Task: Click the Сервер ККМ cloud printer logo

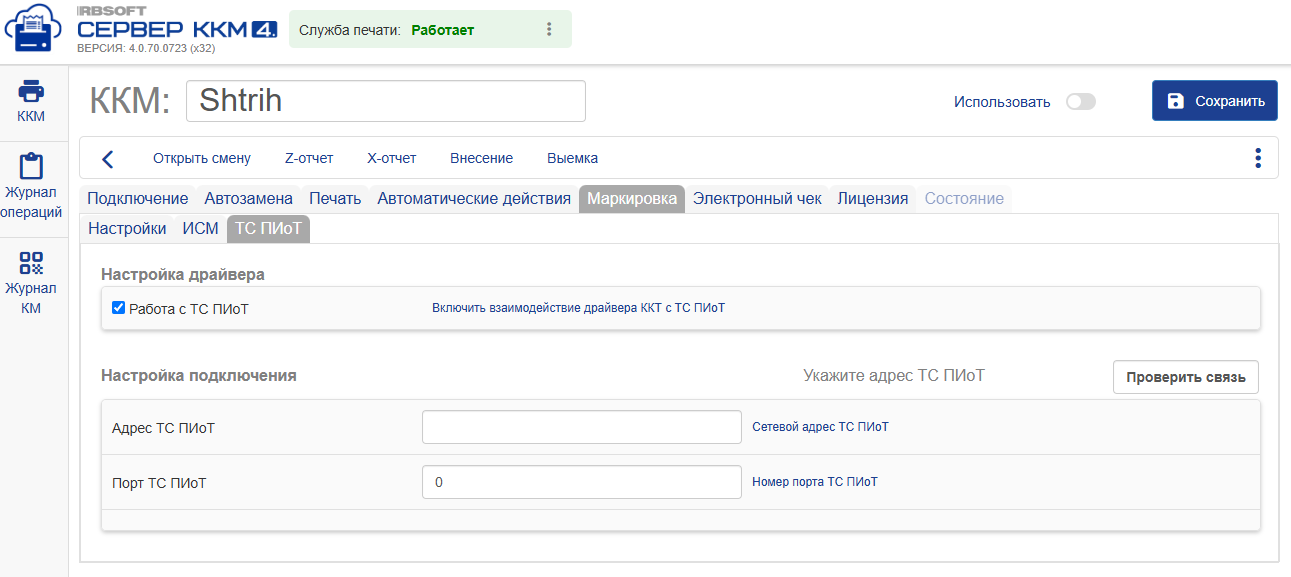Action: click(33, 30)
